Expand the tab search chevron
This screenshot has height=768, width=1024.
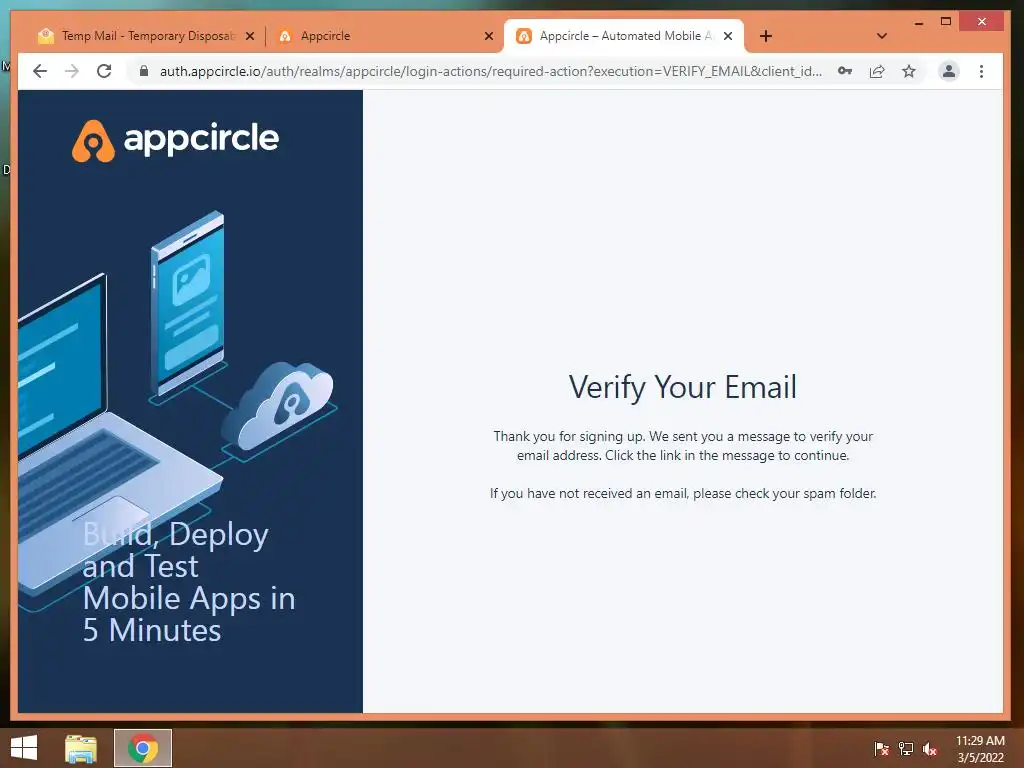[882, 36]
